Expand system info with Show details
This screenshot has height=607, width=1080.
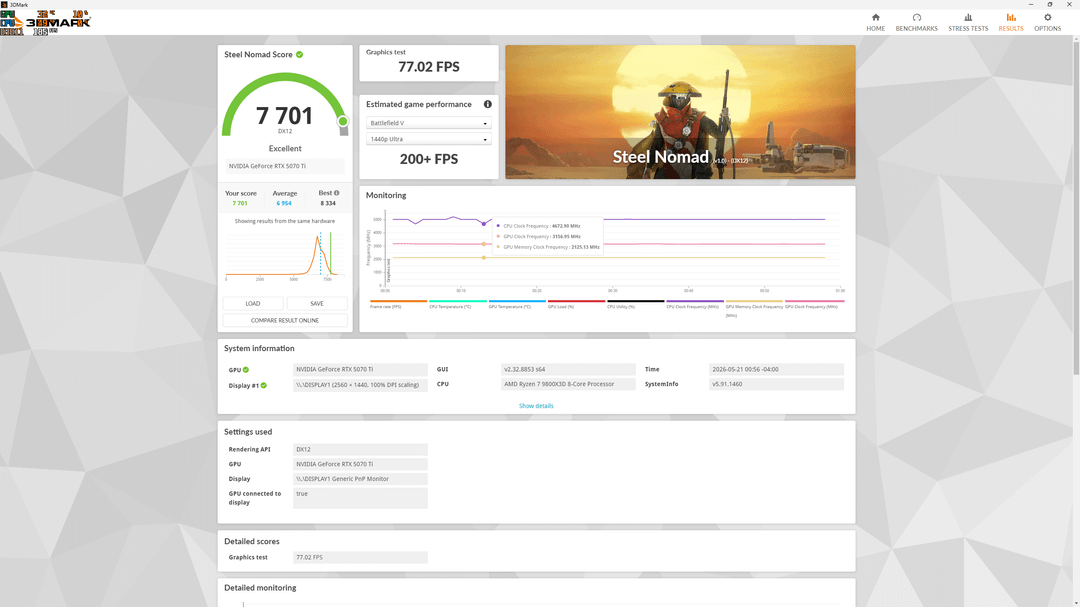[536, 406]
